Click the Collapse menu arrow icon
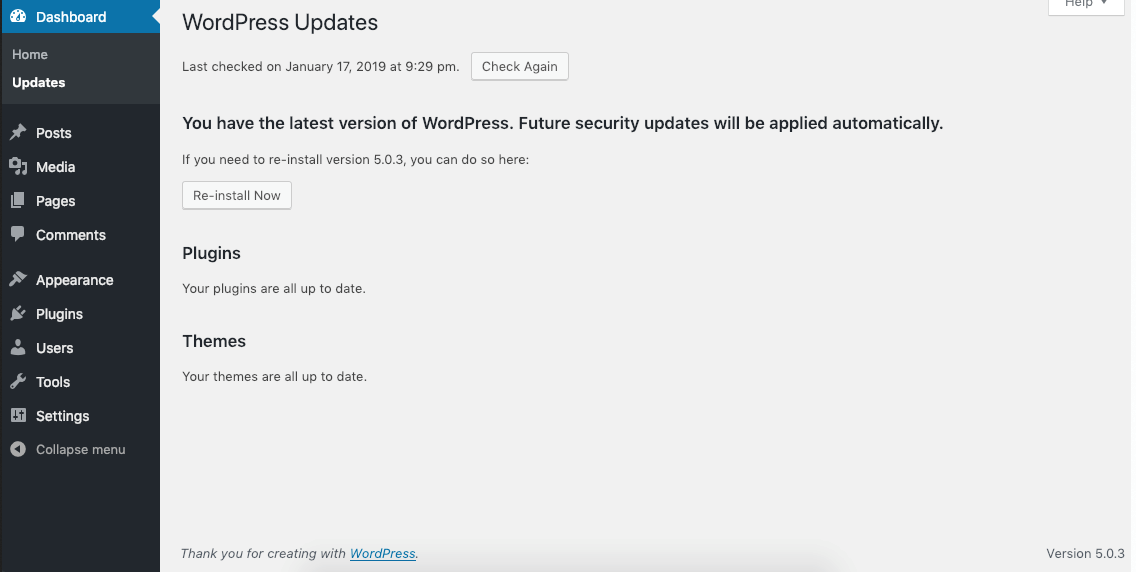The width and height of the screenshot is (1136, 572). [18, 450]
